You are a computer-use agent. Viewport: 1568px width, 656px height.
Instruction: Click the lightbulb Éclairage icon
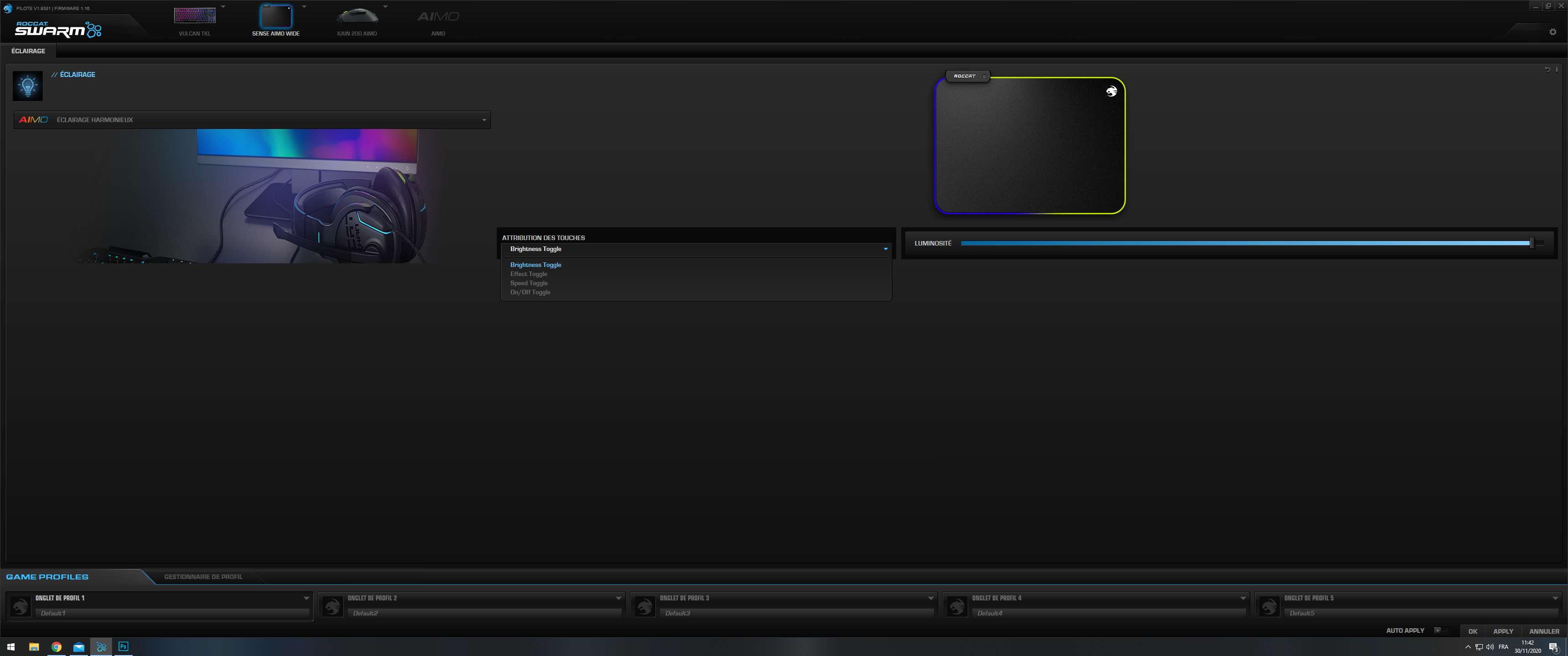[27, 86]
